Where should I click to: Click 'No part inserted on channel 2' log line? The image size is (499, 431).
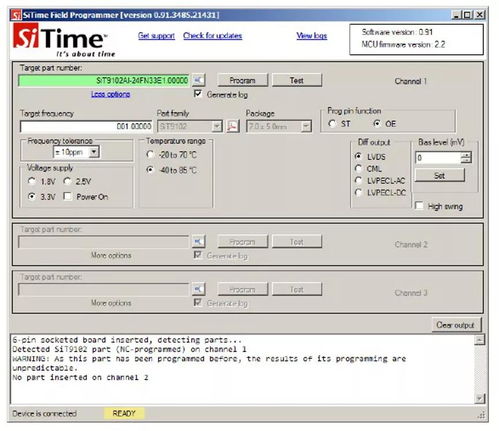point(80,377)
